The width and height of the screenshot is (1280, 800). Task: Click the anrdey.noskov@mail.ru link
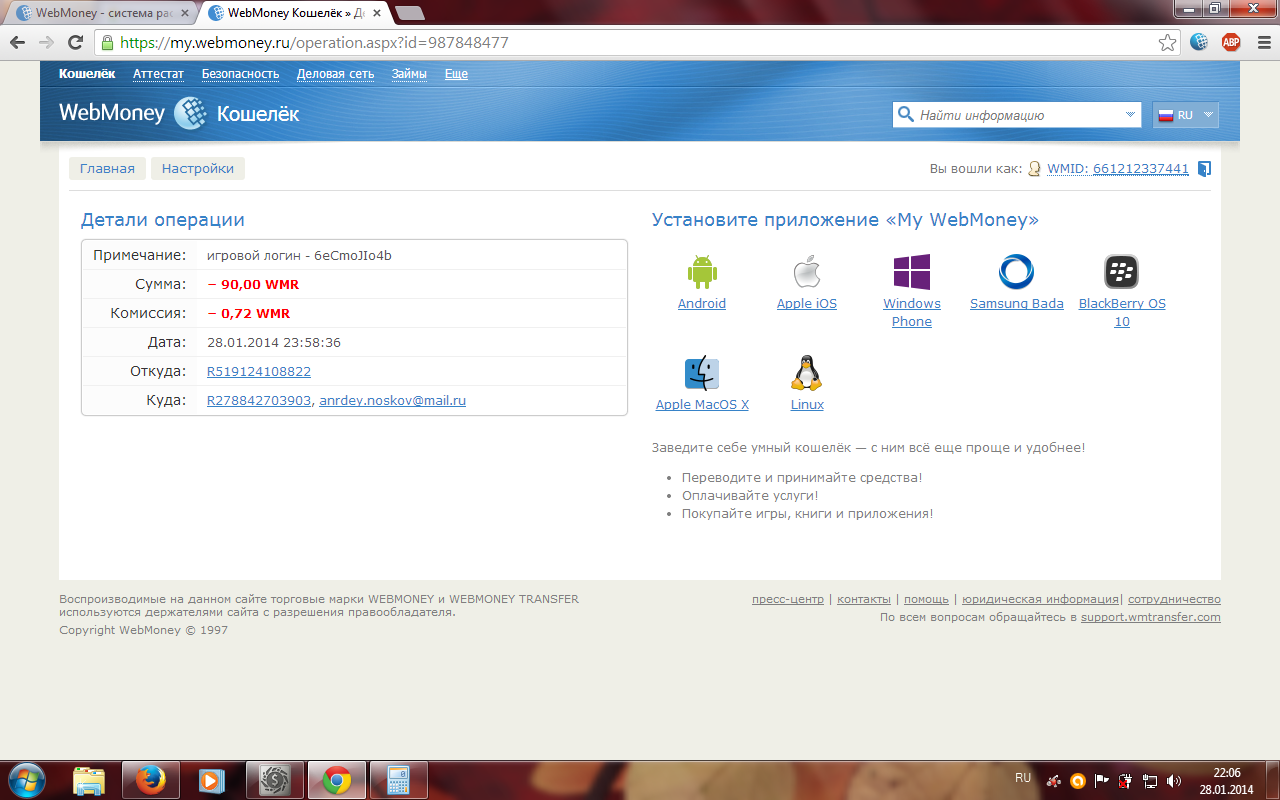[x=392, y=401]
